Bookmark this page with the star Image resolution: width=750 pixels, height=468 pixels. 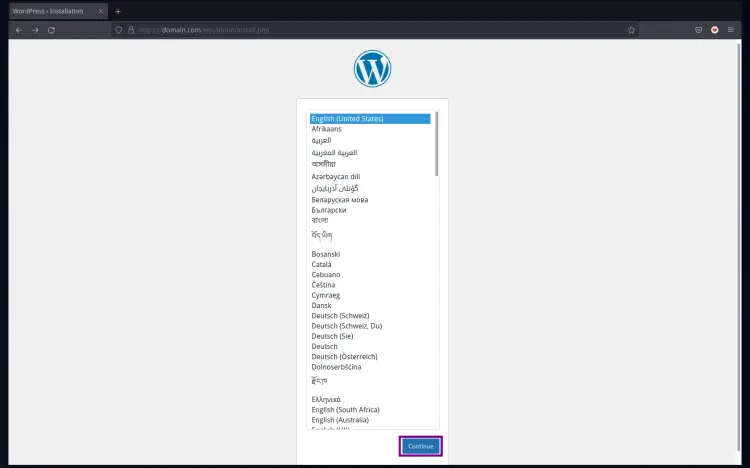tap(631, 30)
